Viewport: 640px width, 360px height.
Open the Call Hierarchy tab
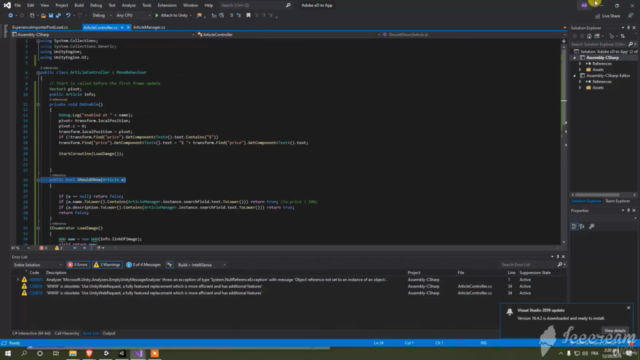point(67,333)
